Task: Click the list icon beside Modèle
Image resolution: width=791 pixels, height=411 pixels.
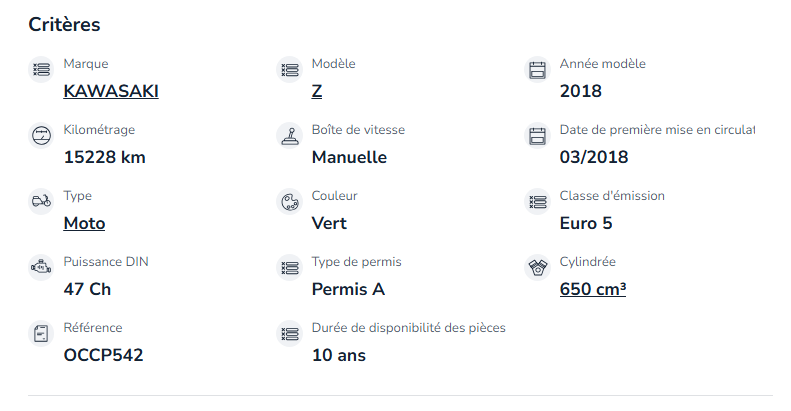Action: click(x=290, y=69)
